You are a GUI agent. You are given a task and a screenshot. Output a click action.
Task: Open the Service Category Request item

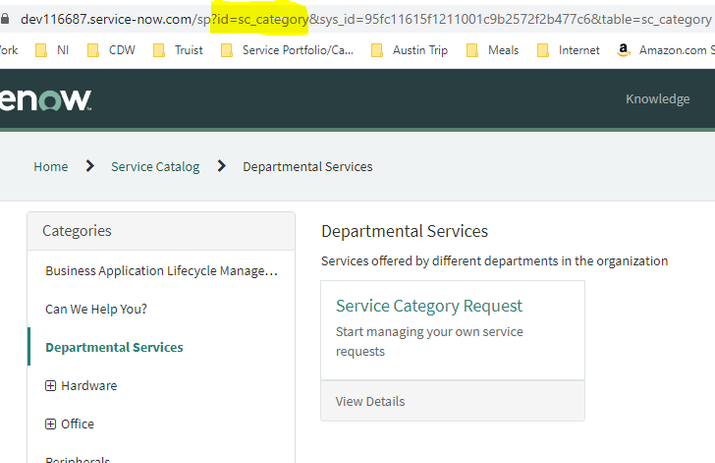(x=429, y=306)
